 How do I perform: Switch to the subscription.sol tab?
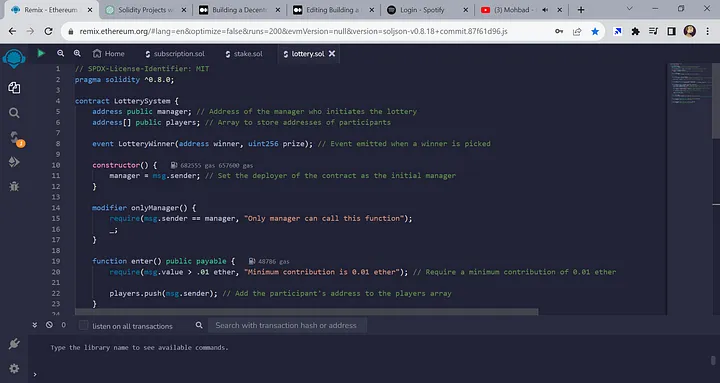[x=175, y=54]
